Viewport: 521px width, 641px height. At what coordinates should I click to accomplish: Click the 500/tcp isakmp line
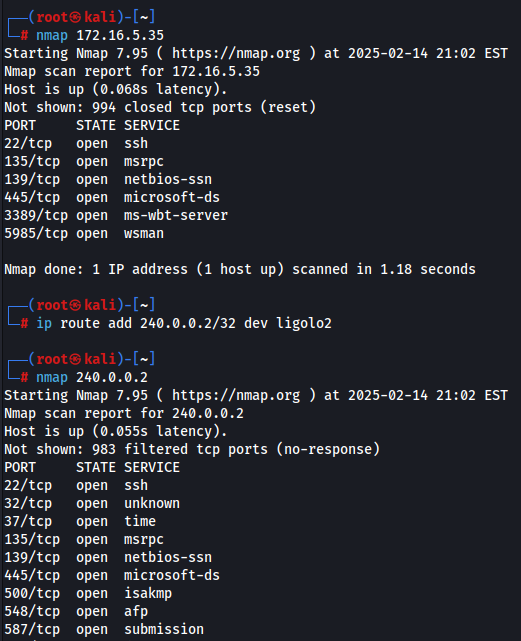[88, 593]
